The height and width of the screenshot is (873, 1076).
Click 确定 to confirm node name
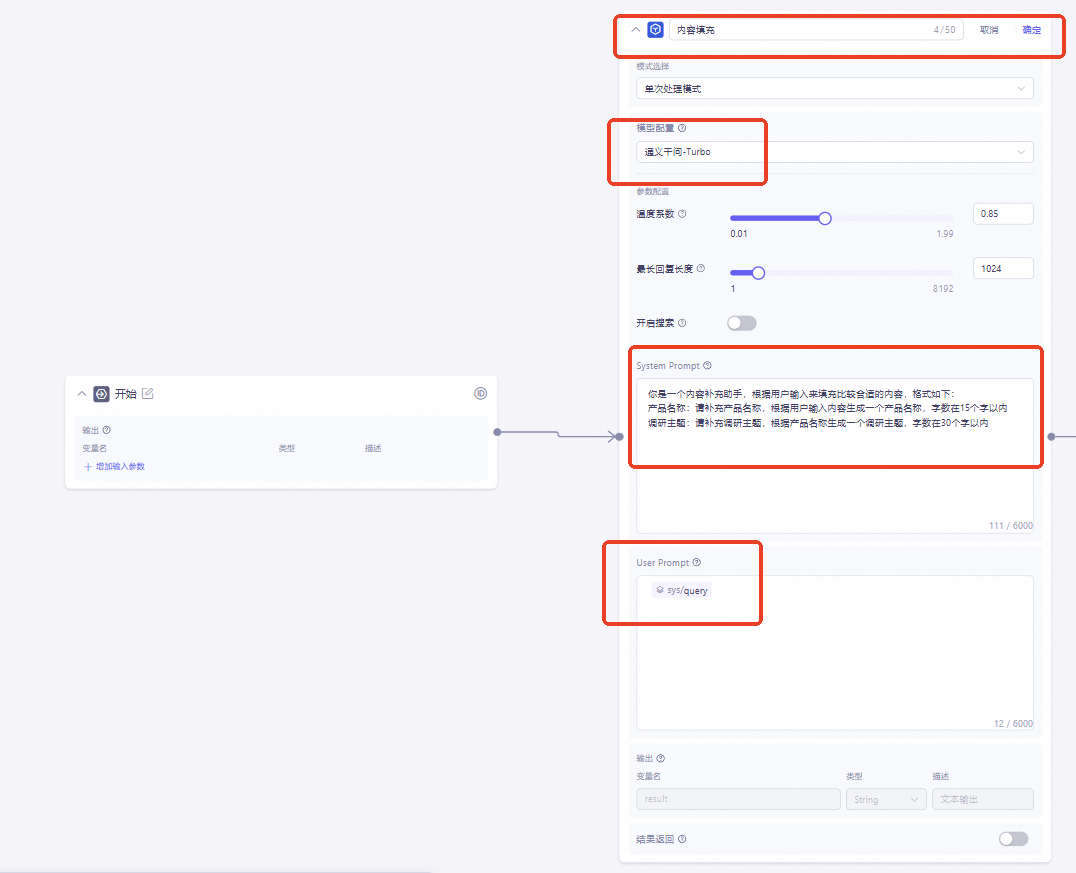tap(1031, 30)
